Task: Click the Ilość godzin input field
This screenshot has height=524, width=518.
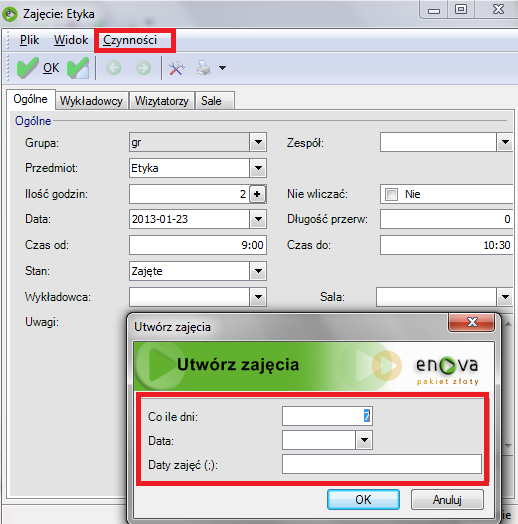Action: [x=189, y=194]
